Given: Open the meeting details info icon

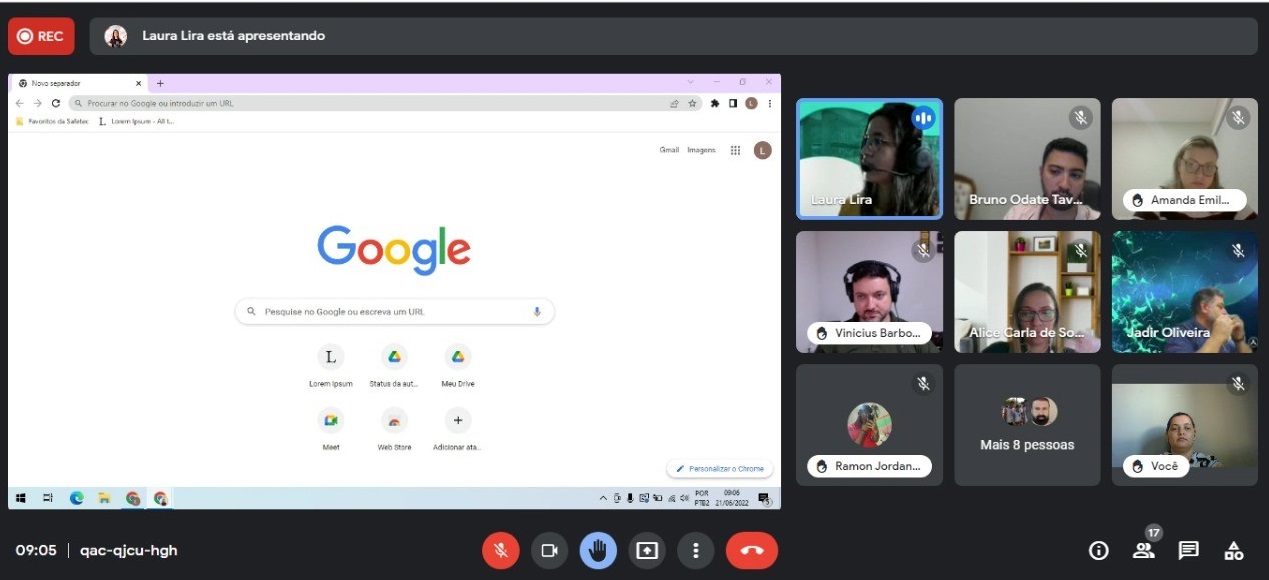Looking at the screenshot, I should pos(1098,550).
